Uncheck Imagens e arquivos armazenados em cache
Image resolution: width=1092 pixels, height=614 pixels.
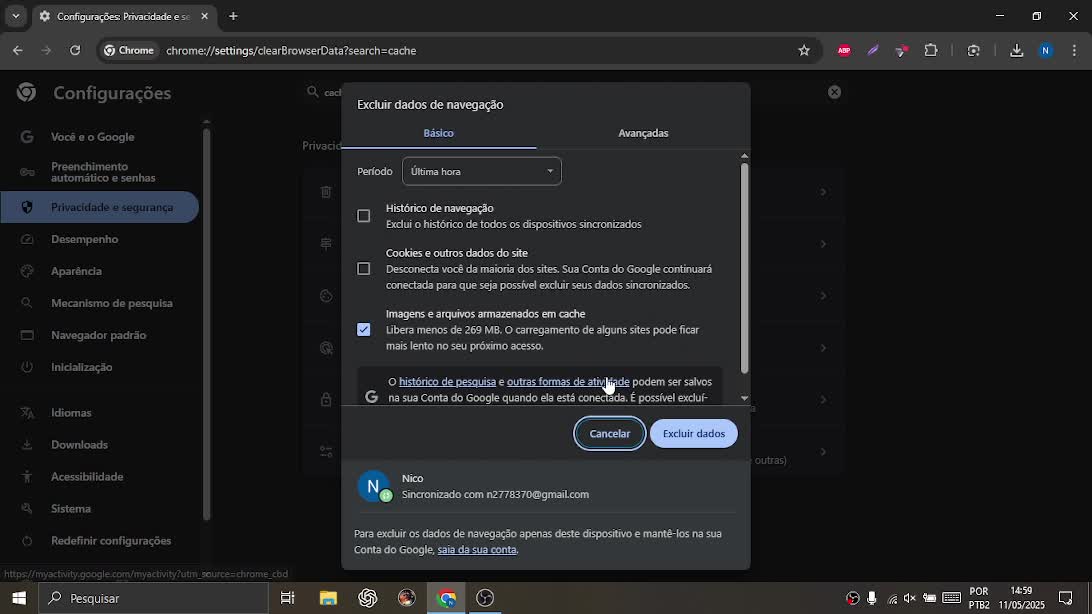coord(364,329)
